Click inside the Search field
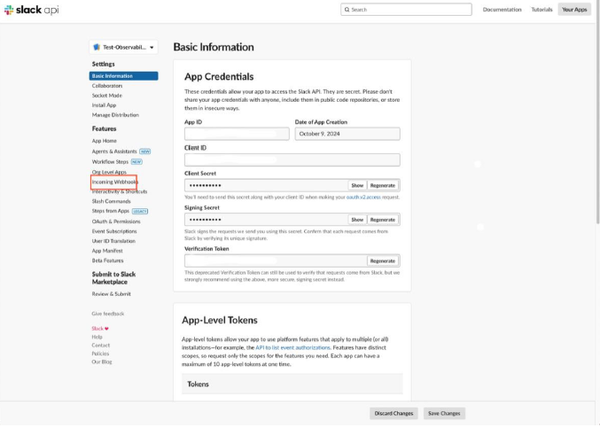The width and height of the screenshot is (600, 427). pyautogui.click(x=408, y=9)
